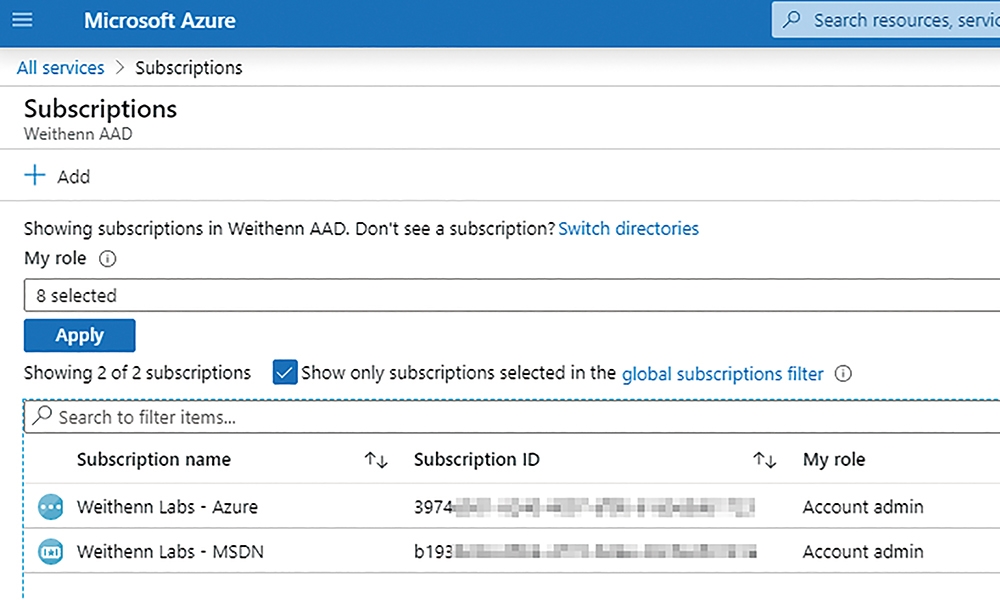This screenshot has width=1000, height=600.
Task: Click Account admin for Weithenn Labs - MSDN
Action: (862, 552)
